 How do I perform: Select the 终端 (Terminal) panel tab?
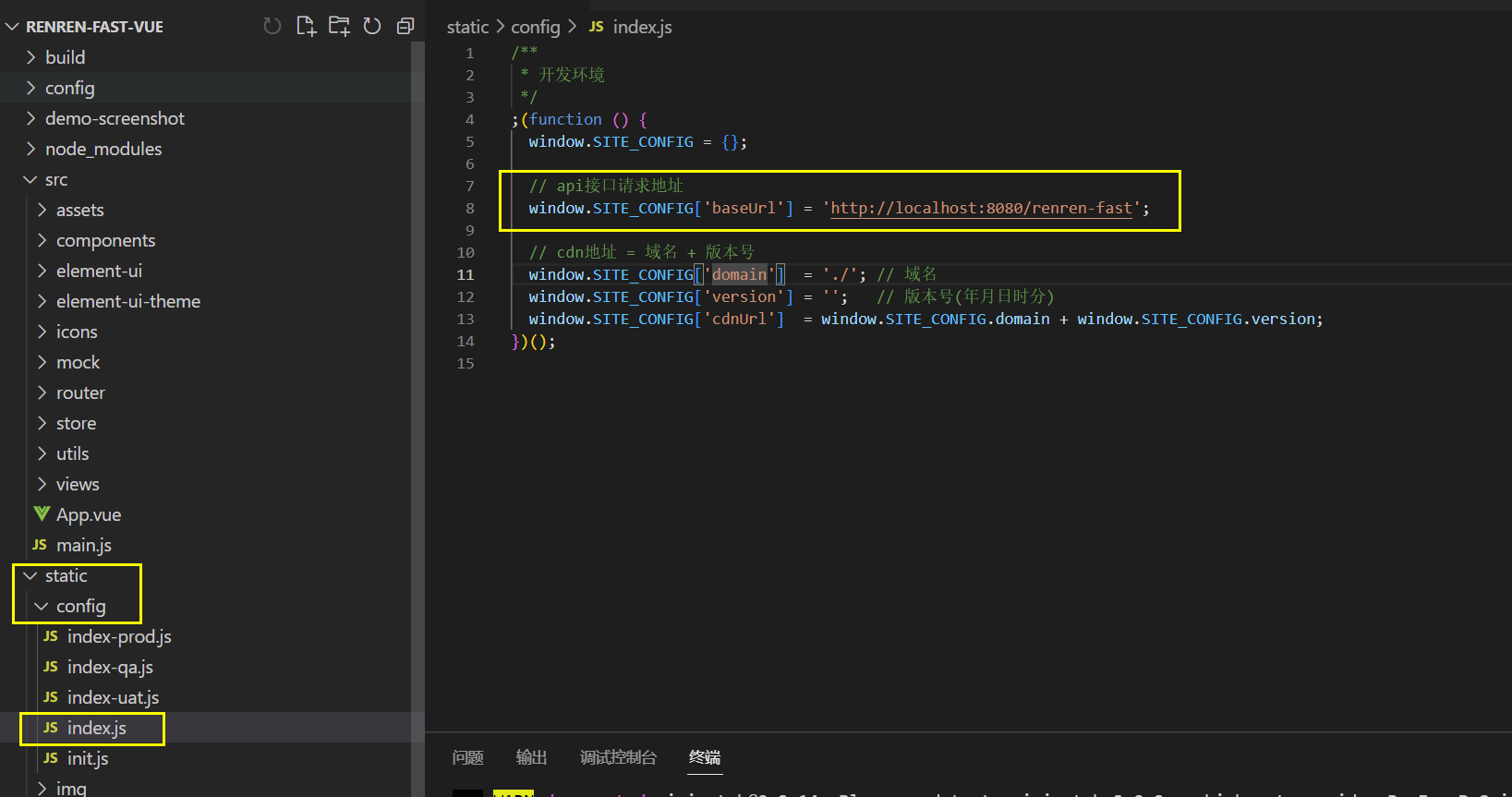coord(705,757)
